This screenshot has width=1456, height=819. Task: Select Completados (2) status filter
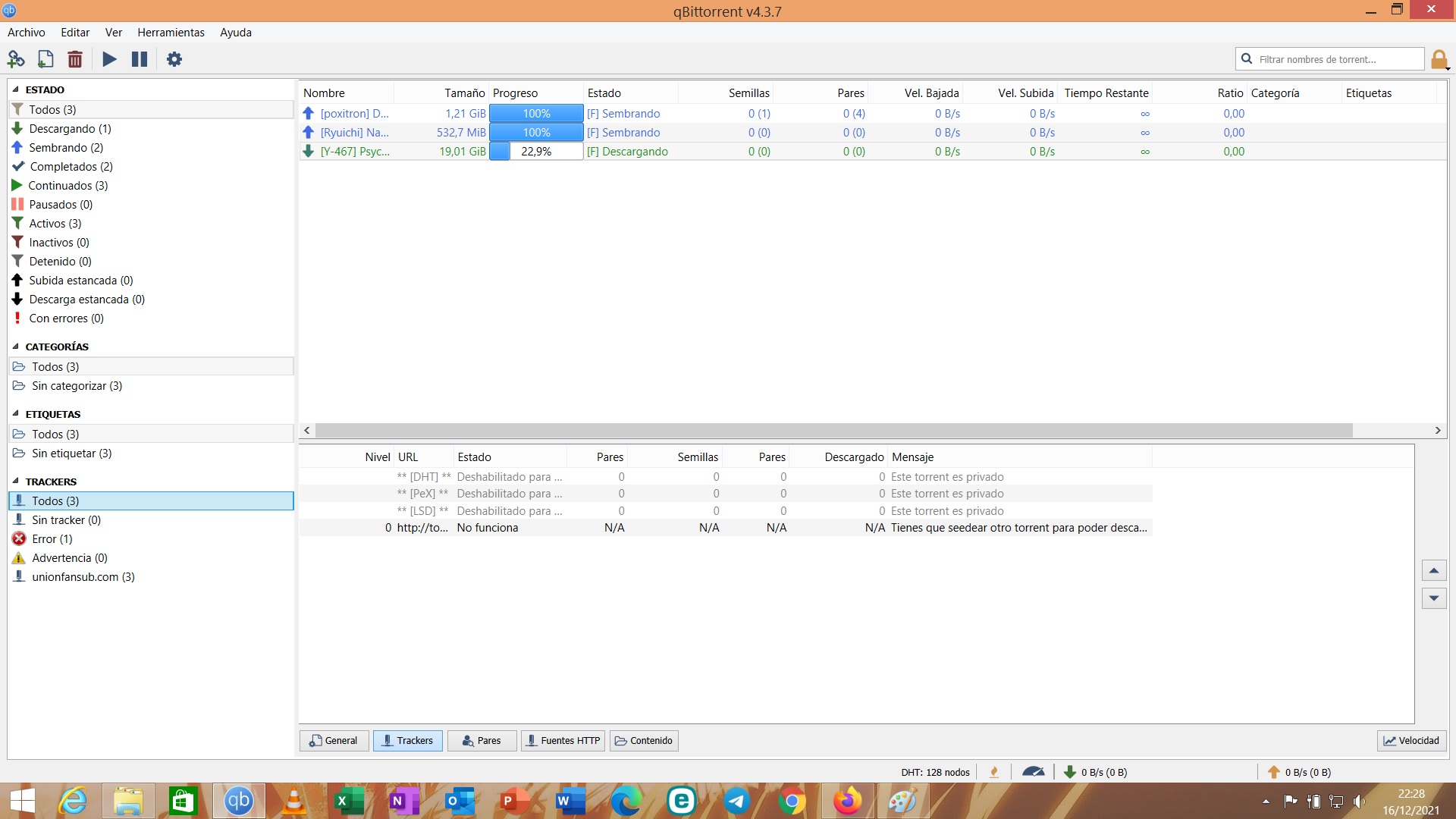[71, 167]
